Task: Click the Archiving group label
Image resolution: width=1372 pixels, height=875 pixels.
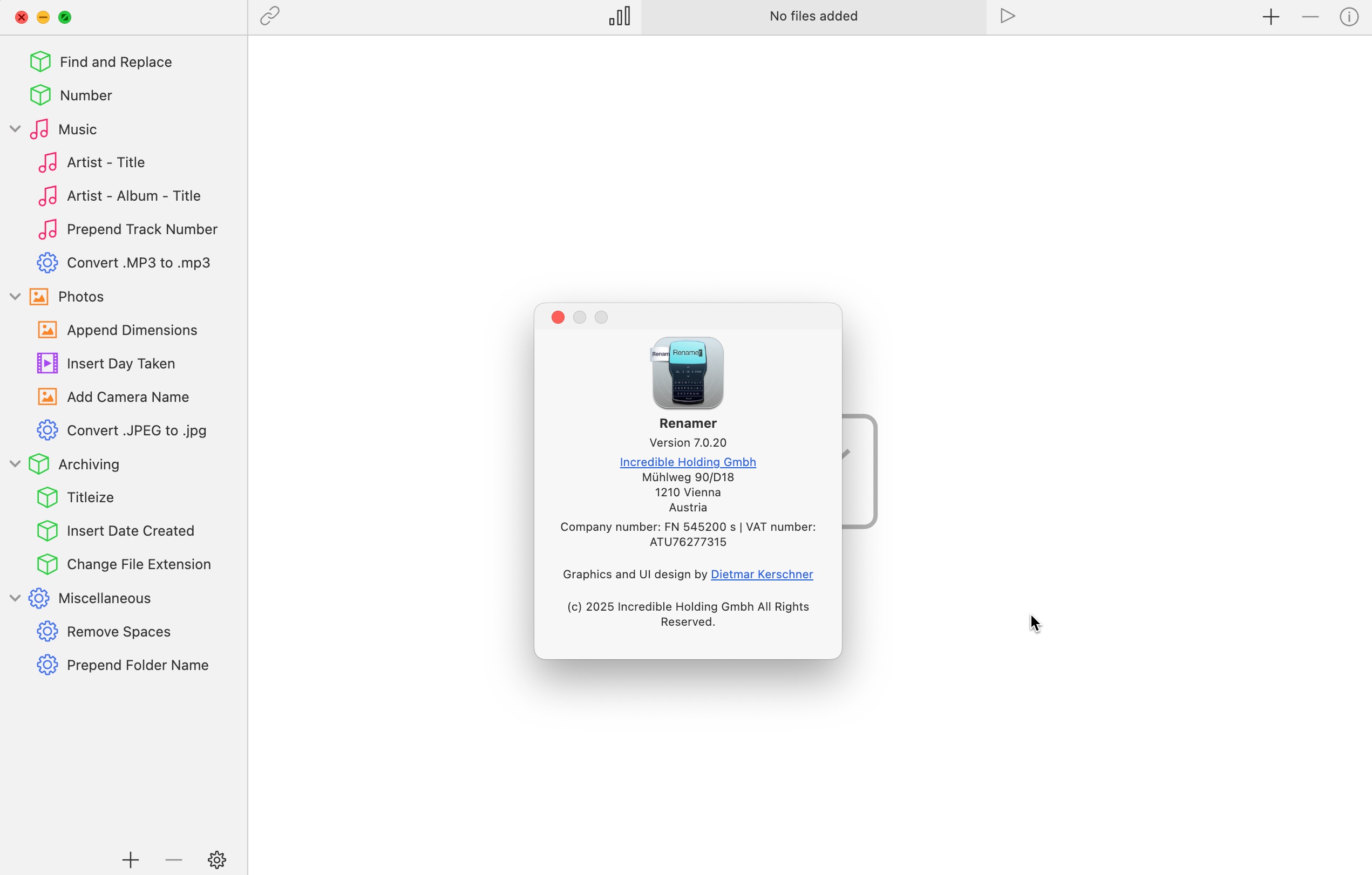Action: 89,464
